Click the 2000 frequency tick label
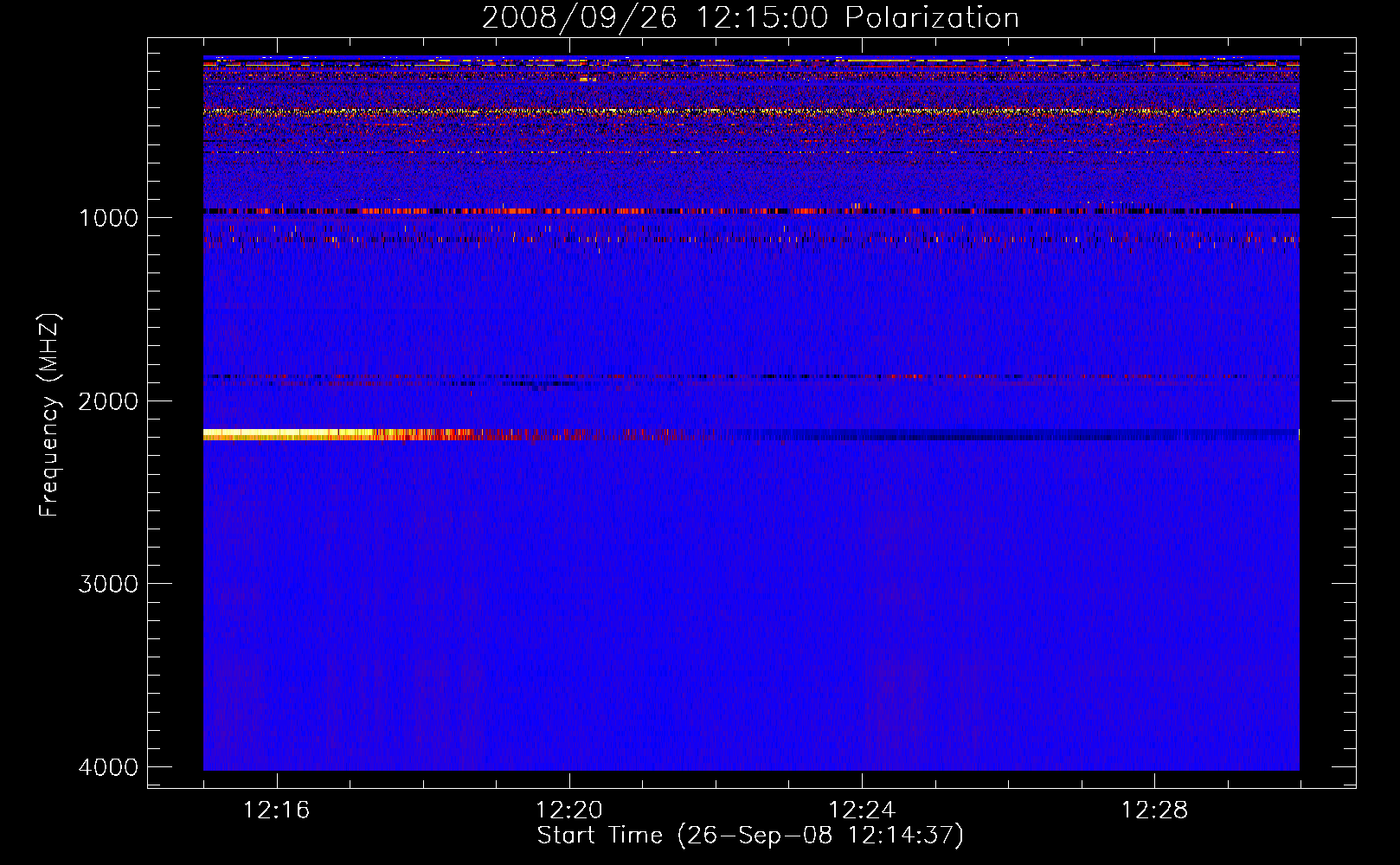Screen dimensions: 1400x865 (x=108, y=400)
